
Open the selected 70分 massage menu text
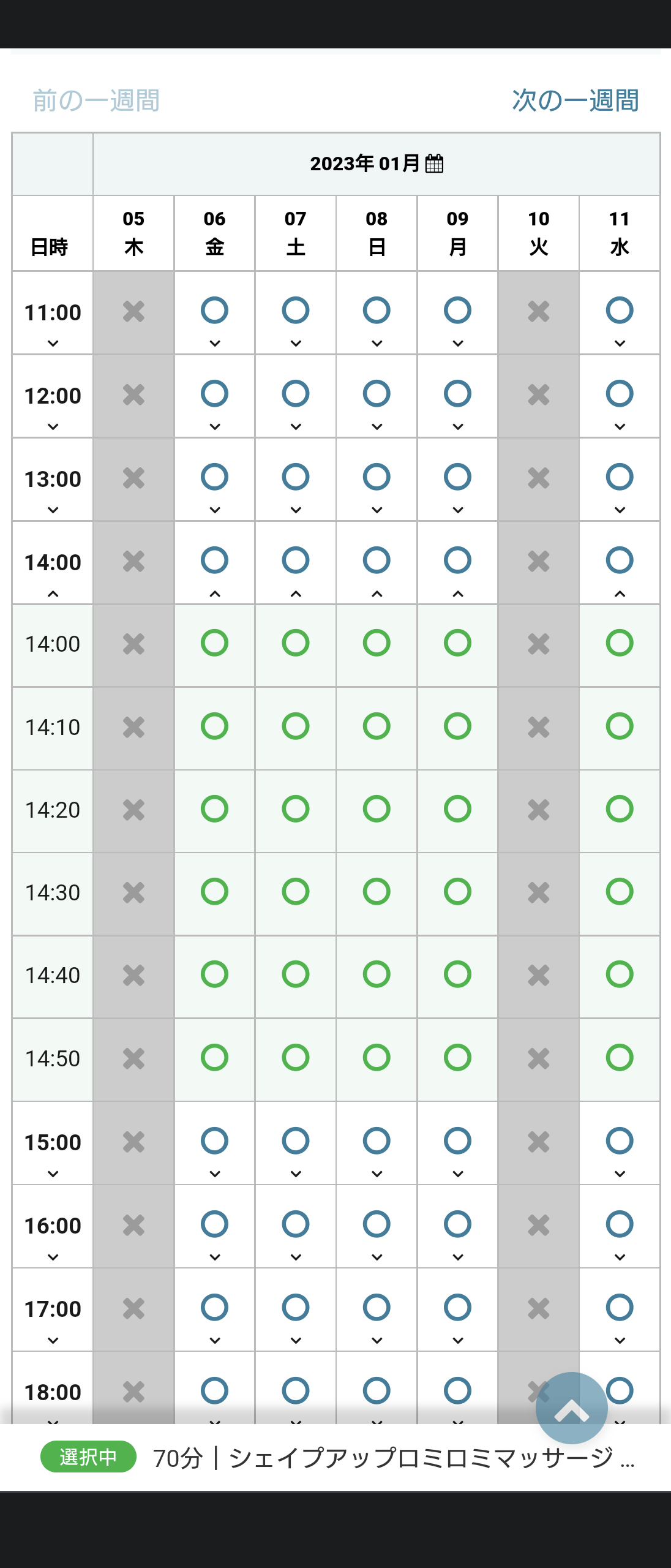tap(394, 1458)
